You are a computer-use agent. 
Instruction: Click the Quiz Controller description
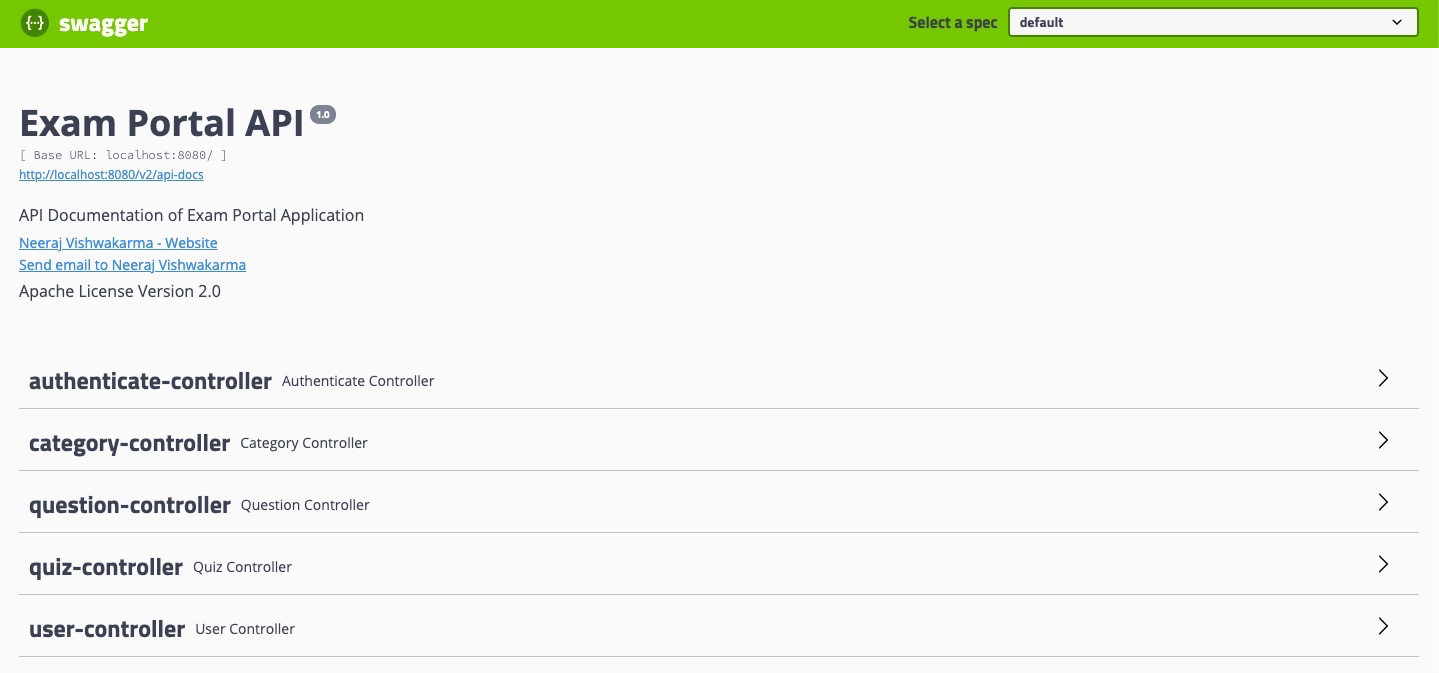point(242,567)
